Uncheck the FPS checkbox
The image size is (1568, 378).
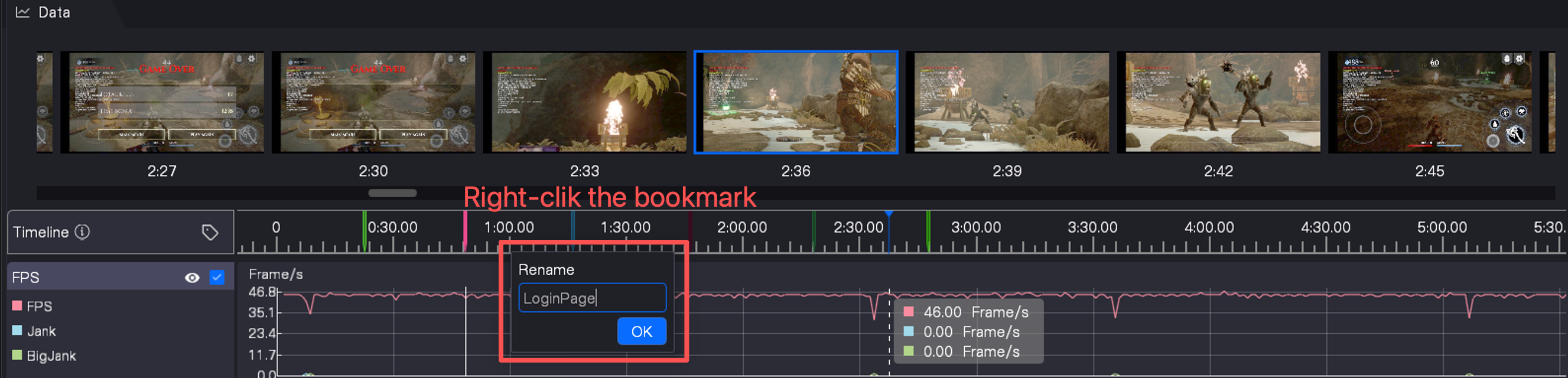[217, 278]
